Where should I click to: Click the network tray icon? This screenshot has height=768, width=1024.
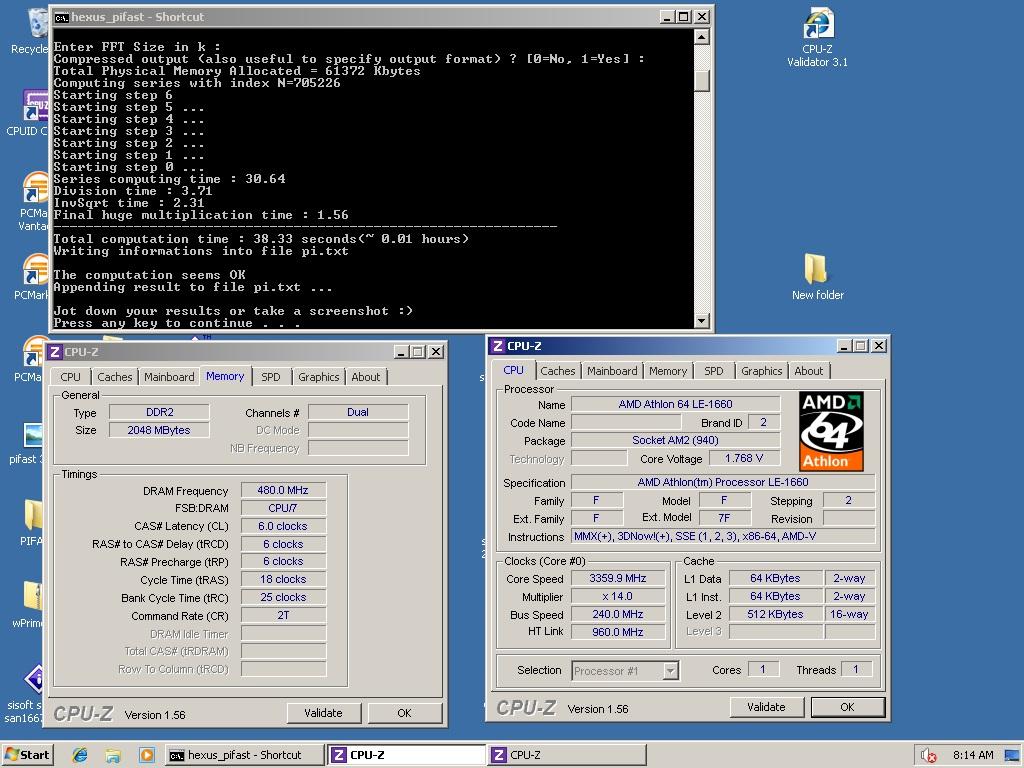[1012, 756]
